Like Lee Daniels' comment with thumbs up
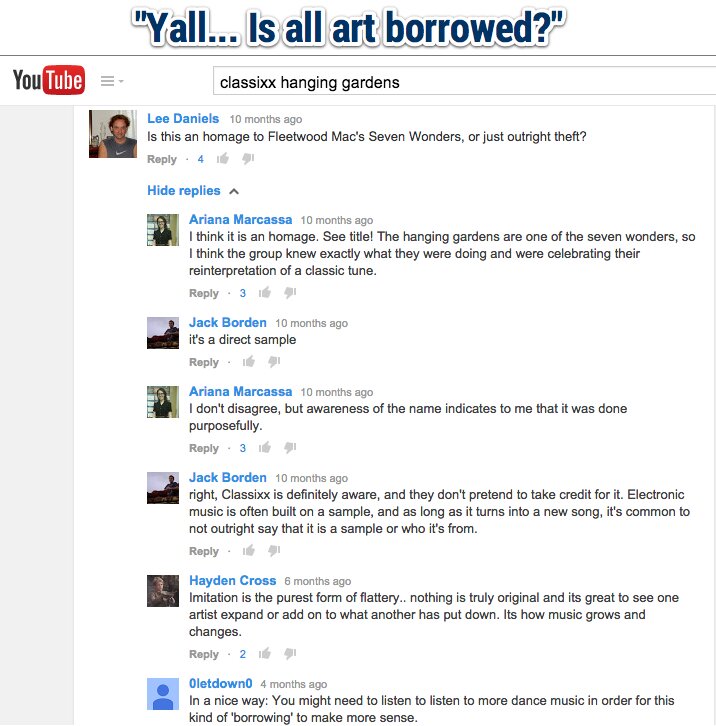This screenshot has height=726, width=716. pos(223,158)
